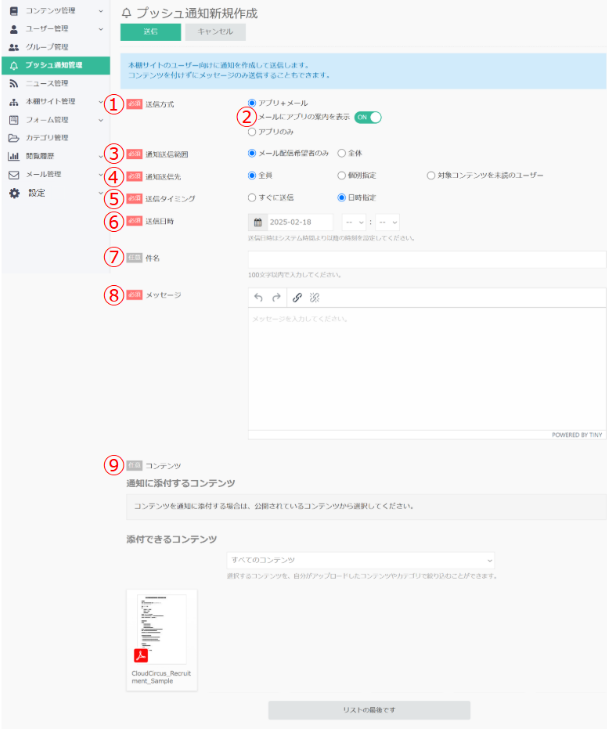Select the アプリのみ radio option

pyautogui.click(x=252, y=131)
